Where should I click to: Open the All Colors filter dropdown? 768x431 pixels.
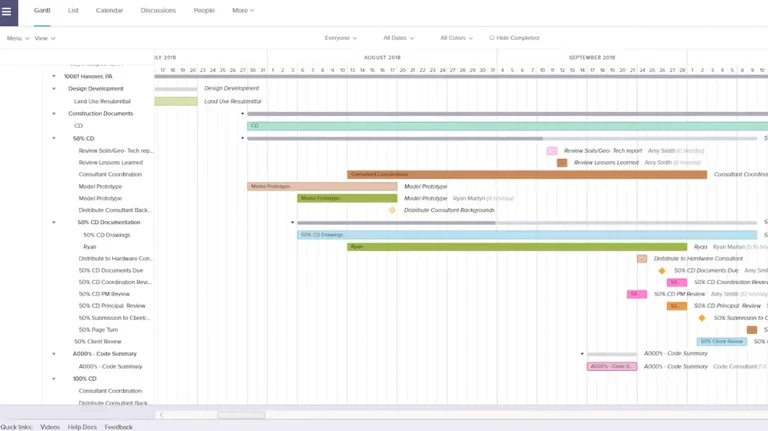tap(456, 38)
